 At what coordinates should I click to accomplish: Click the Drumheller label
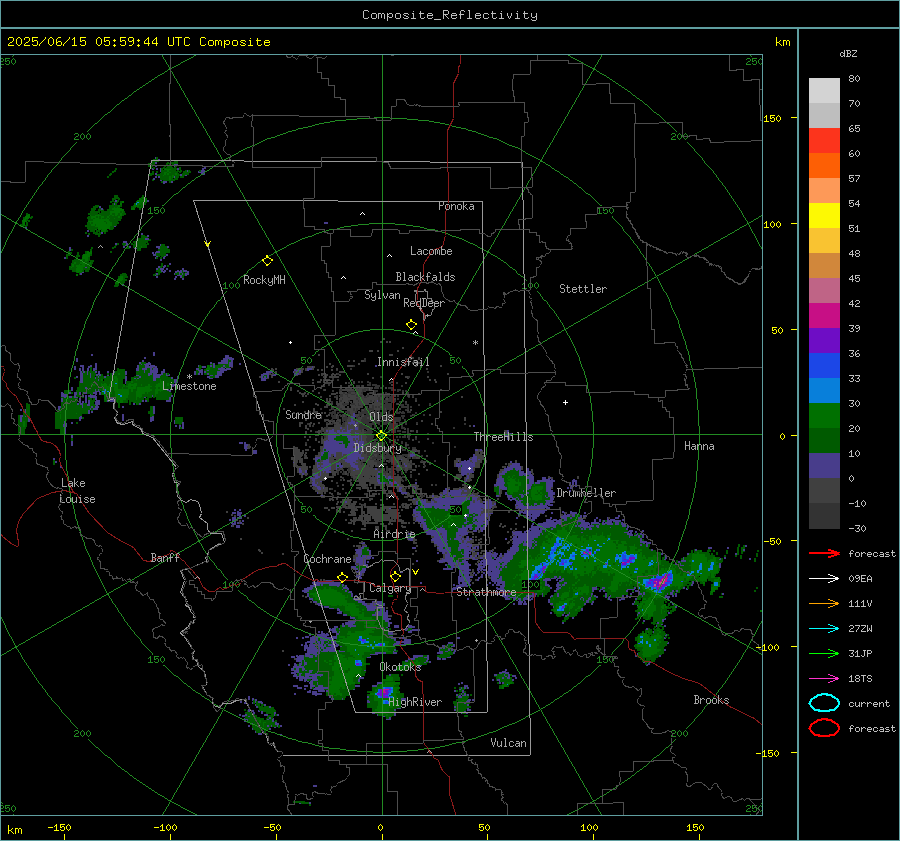(x=586, y=493)
